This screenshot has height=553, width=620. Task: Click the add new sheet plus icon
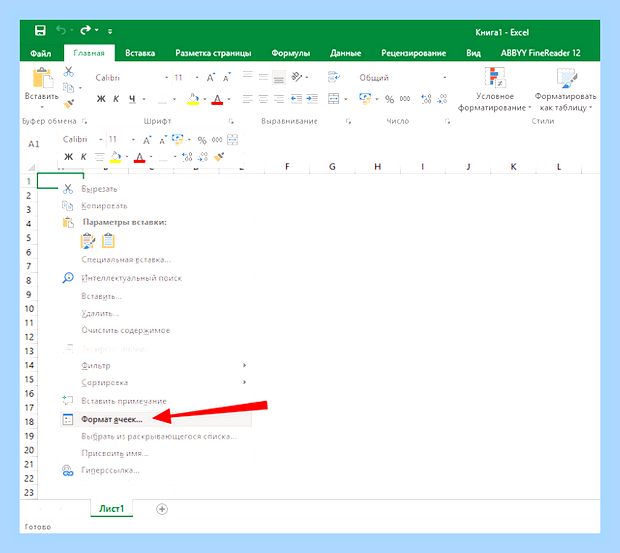tap(162, 509)
